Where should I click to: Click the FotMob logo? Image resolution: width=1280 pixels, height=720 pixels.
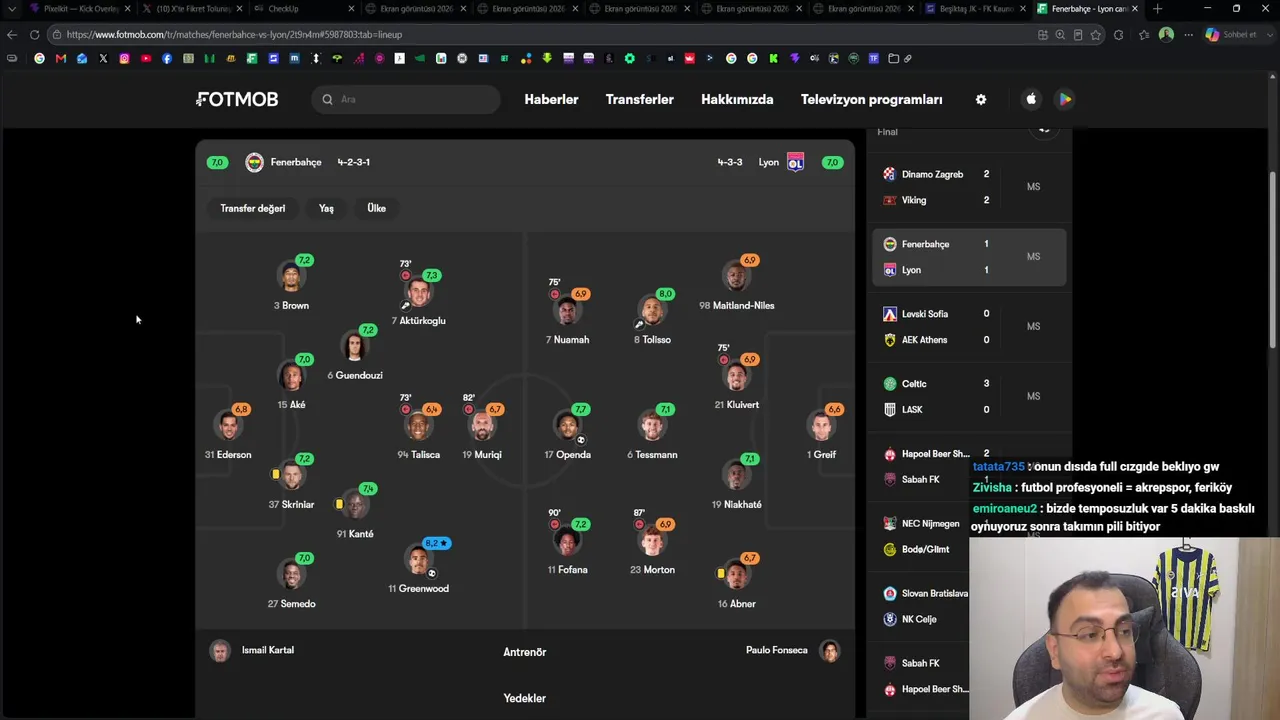[x=237, y=99]
